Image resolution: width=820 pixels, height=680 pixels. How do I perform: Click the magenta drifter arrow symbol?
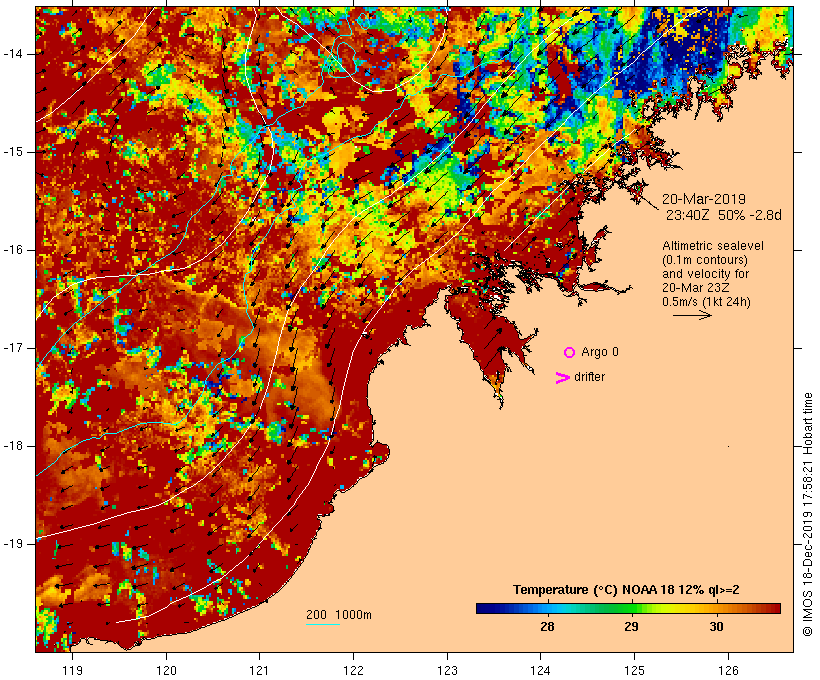563,378
